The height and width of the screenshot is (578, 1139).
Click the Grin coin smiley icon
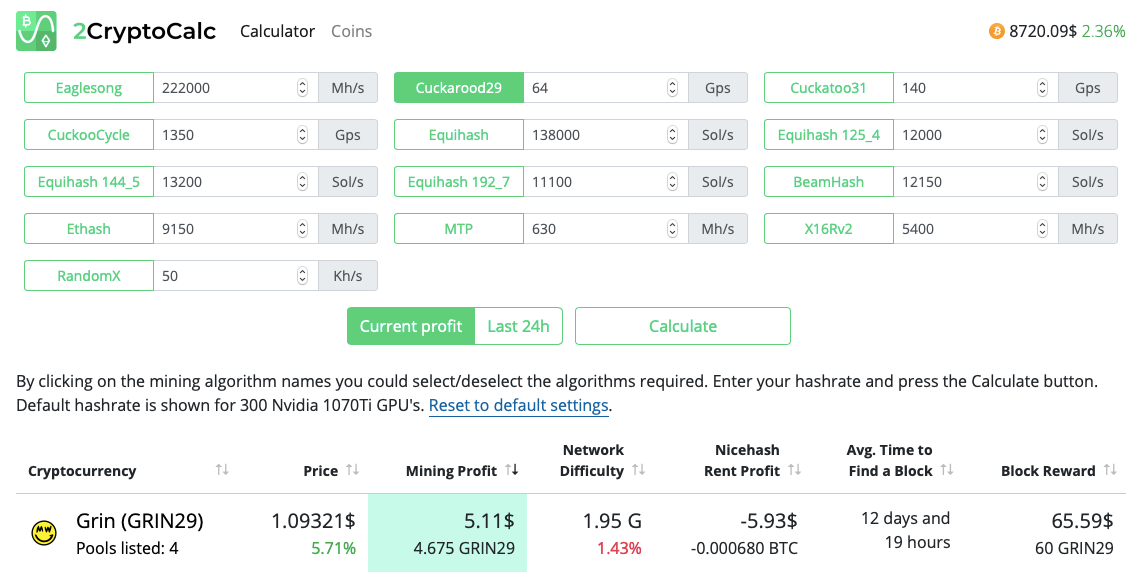[44, 533]
